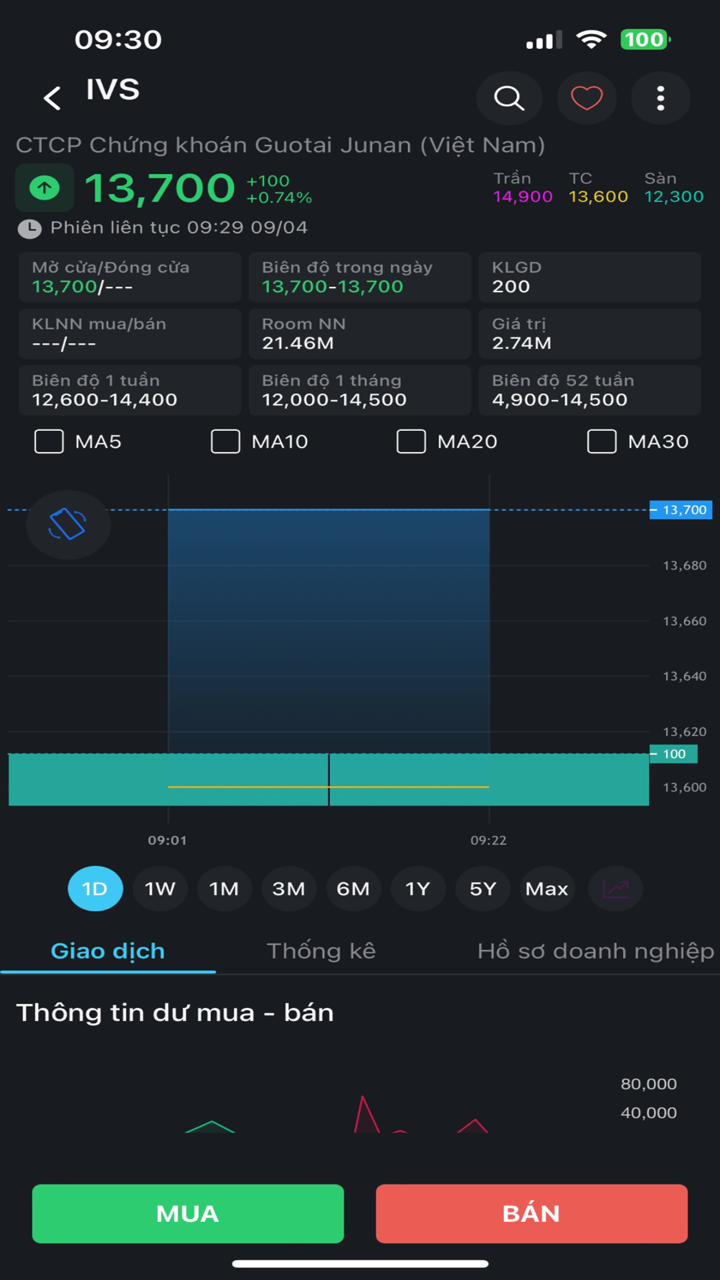
Task: Turn on the MA30 indicator checkbox
Action: click(601, 441)
